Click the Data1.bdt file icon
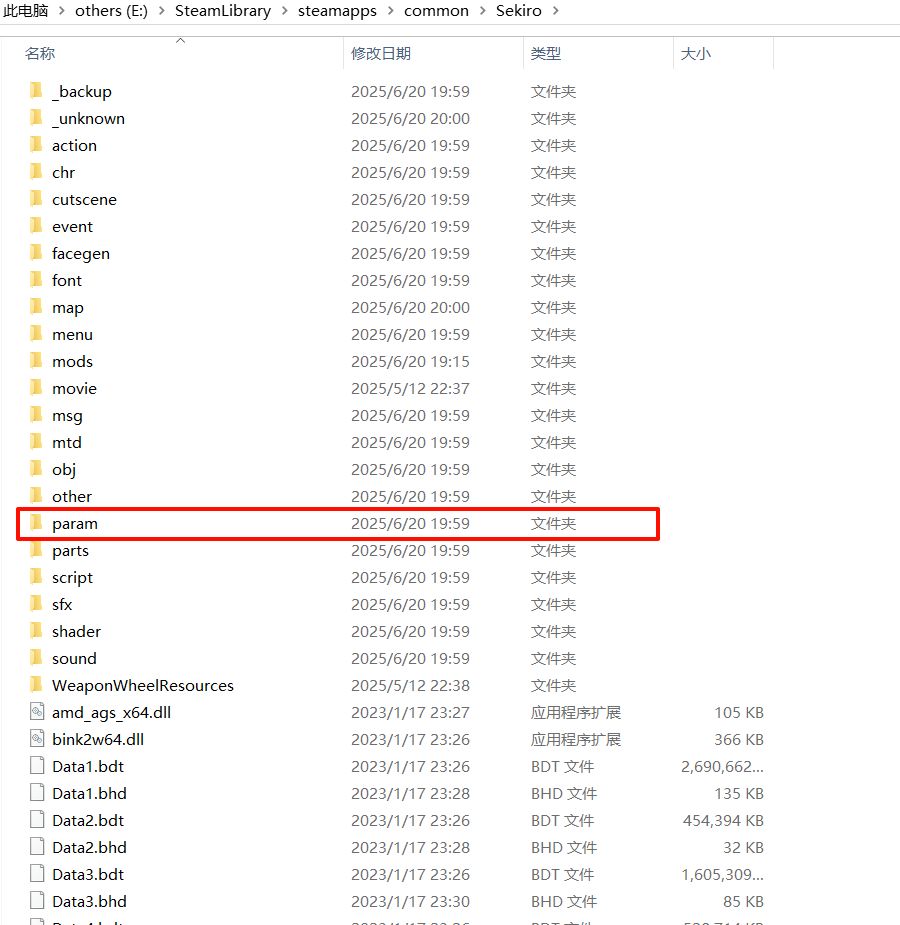 [37, 766]
